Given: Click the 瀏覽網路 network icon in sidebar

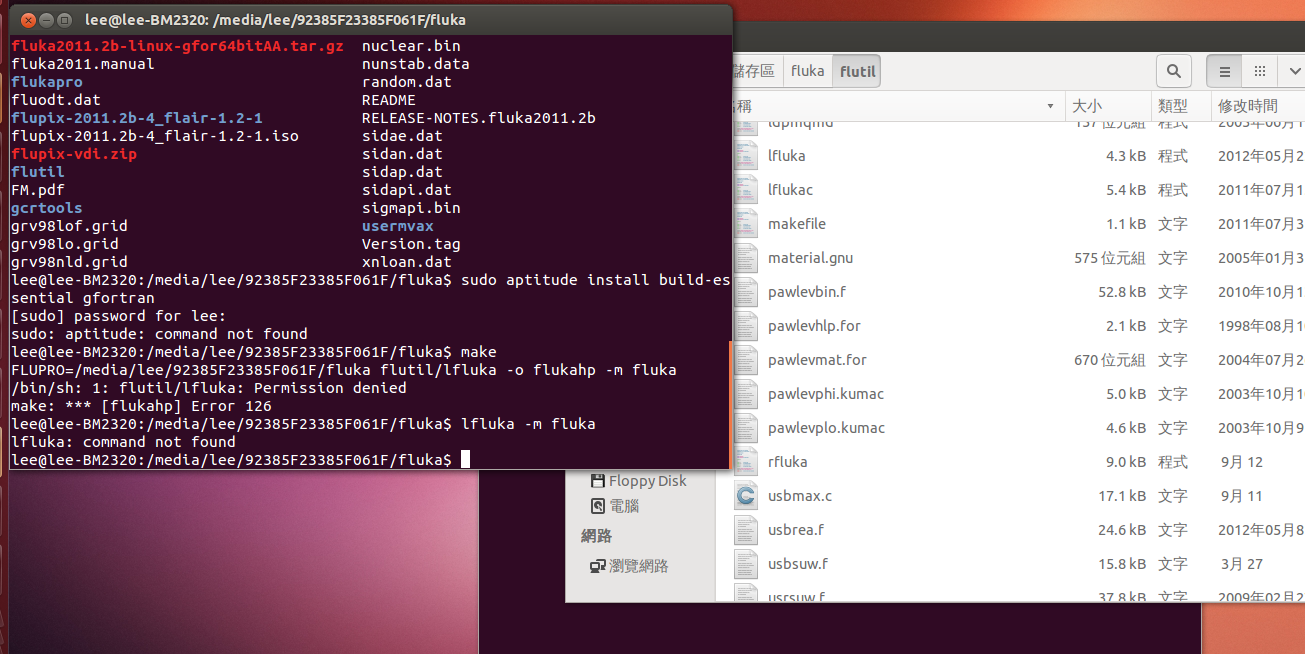Looking at the screenshot, I should coord(598,566).
